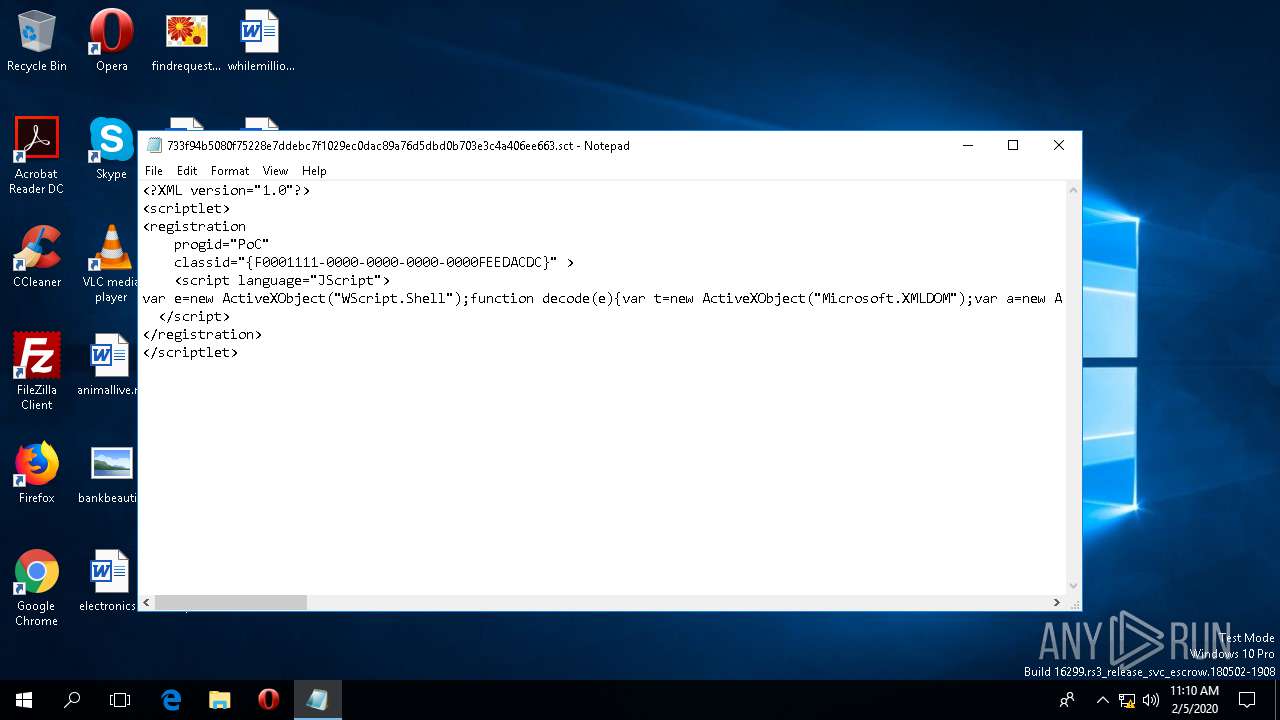Open Task View on the taskbar

click(x=120, y=700)
